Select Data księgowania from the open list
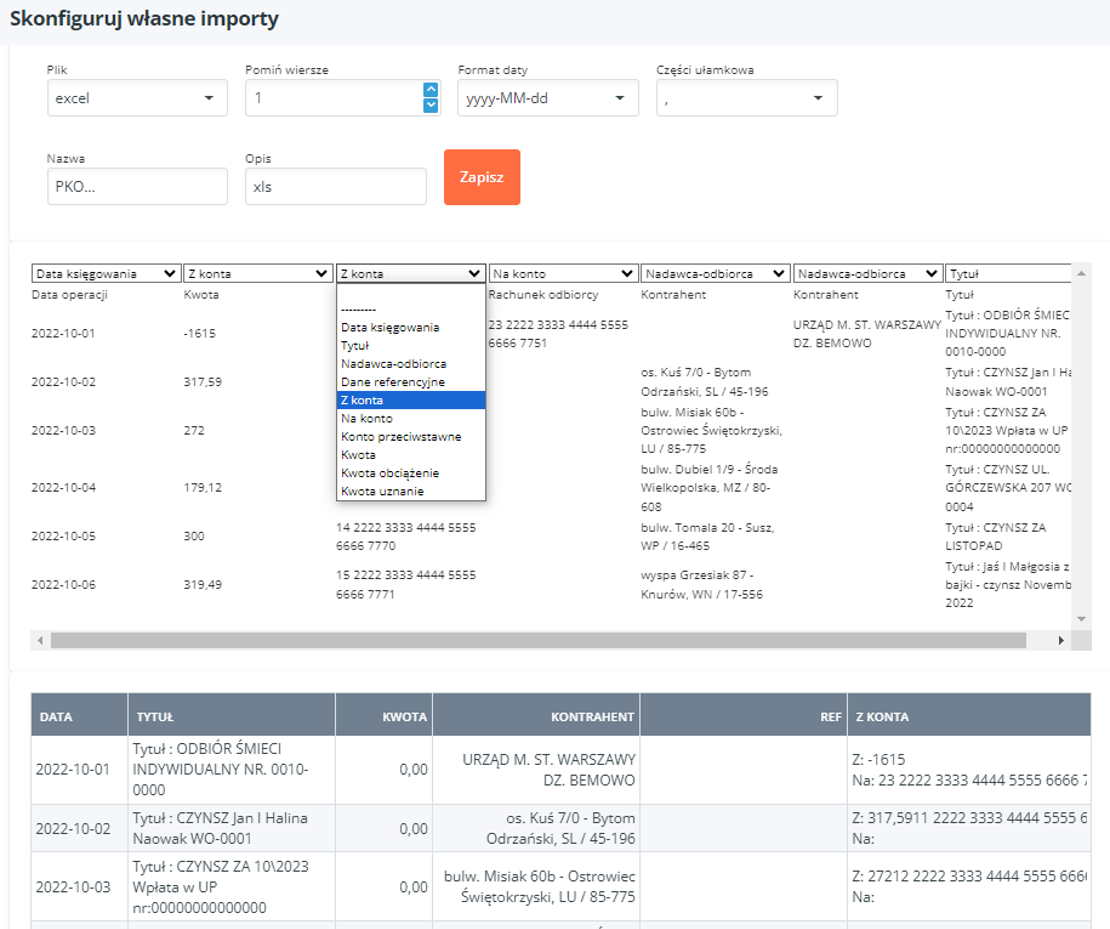Image resolution: width=1110 pixels, height=929 pixels. pos(390,327)
